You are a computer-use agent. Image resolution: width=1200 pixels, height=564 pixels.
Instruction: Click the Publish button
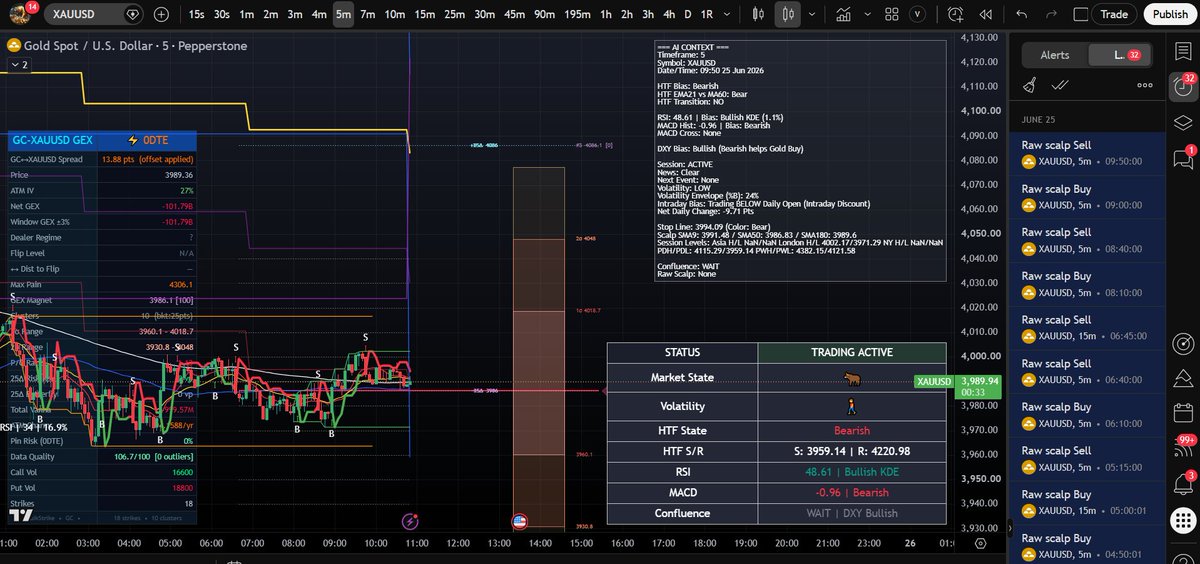pyautogui.click(x=1170, y=14)
